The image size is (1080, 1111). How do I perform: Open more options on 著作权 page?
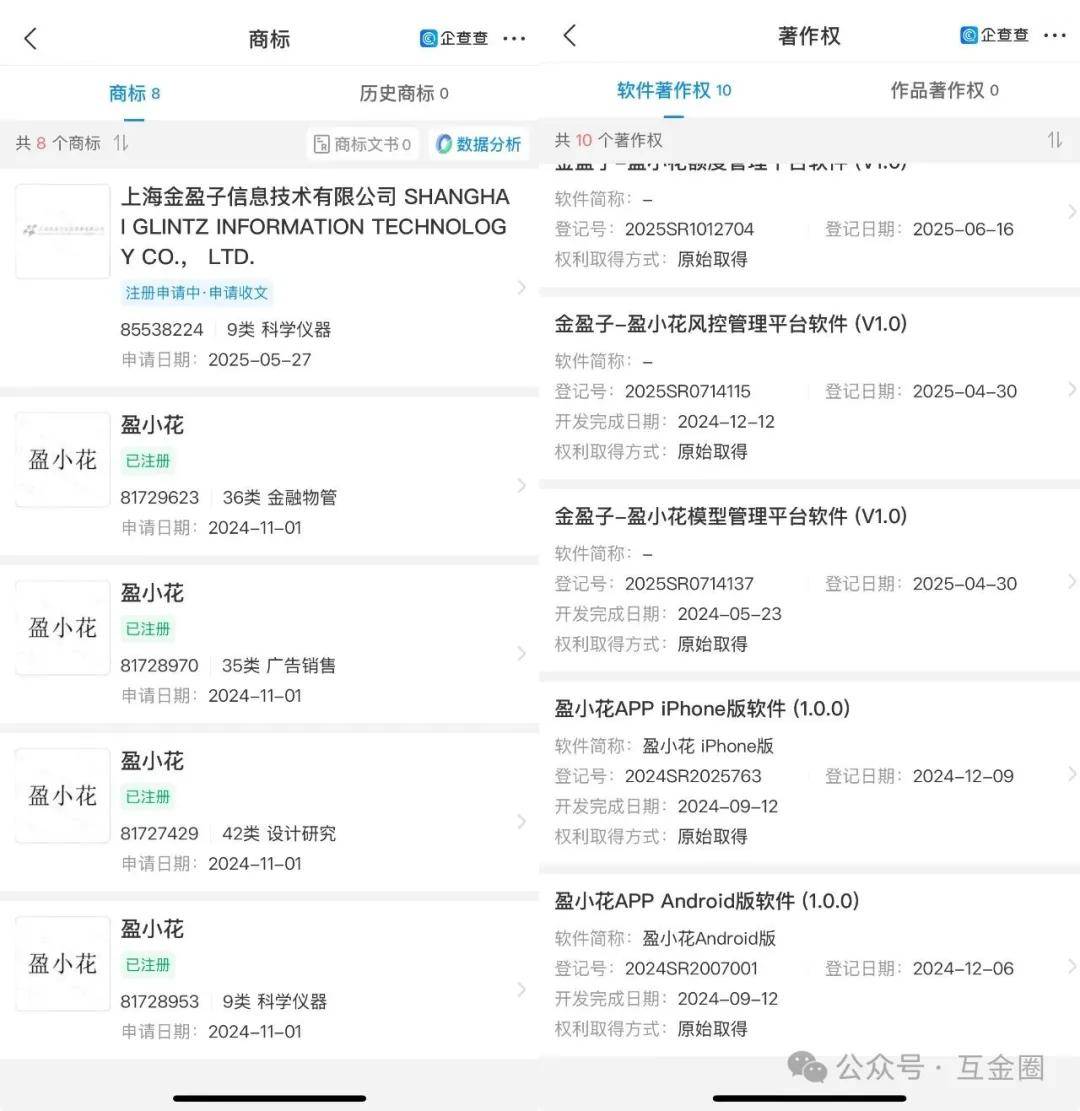[1054, 36]
